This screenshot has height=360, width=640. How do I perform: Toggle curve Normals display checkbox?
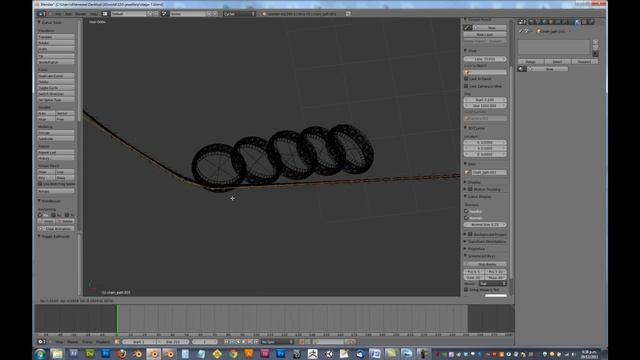tap(466, 218)
